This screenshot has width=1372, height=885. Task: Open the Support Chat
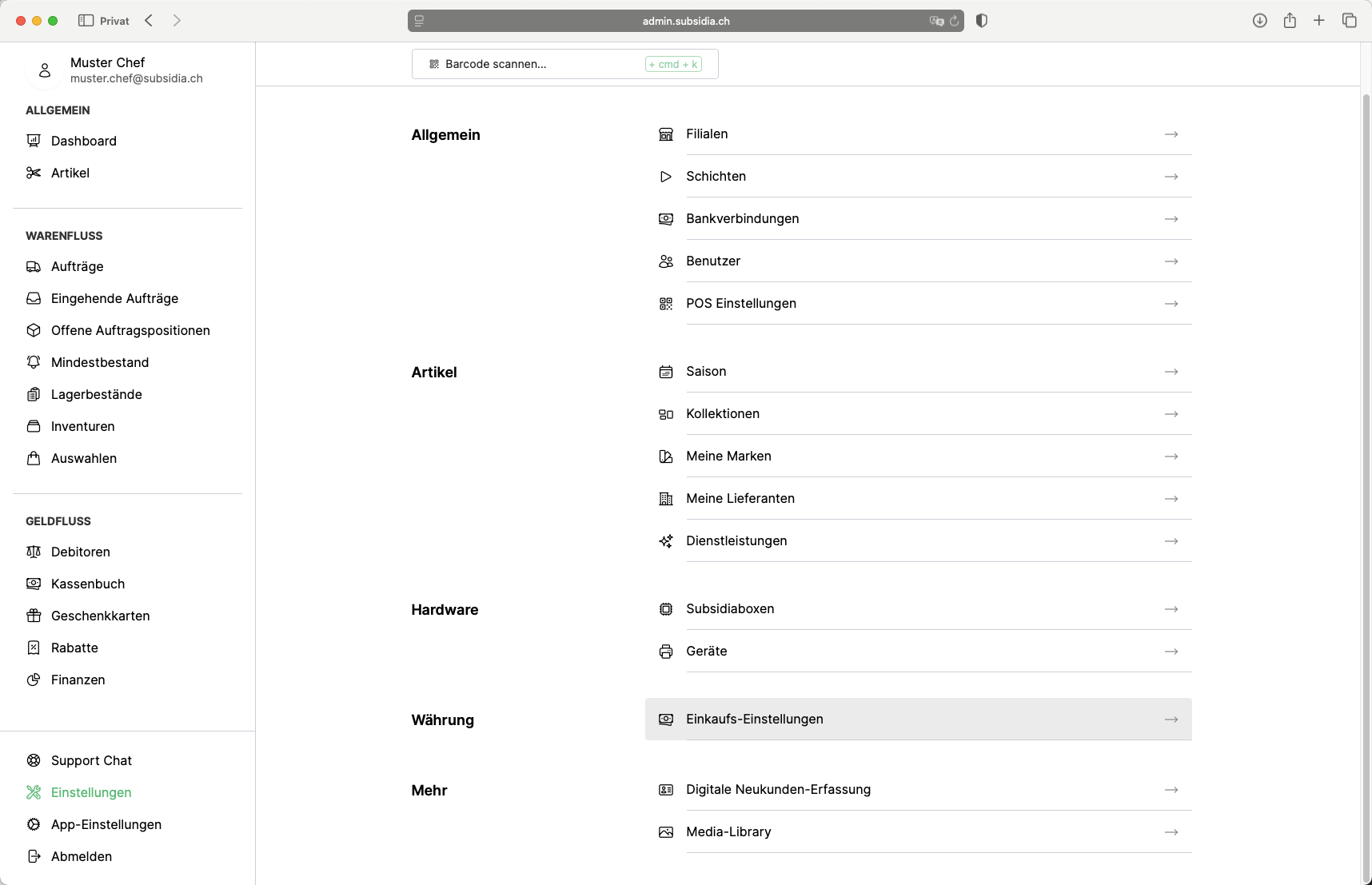coord(91,760)
